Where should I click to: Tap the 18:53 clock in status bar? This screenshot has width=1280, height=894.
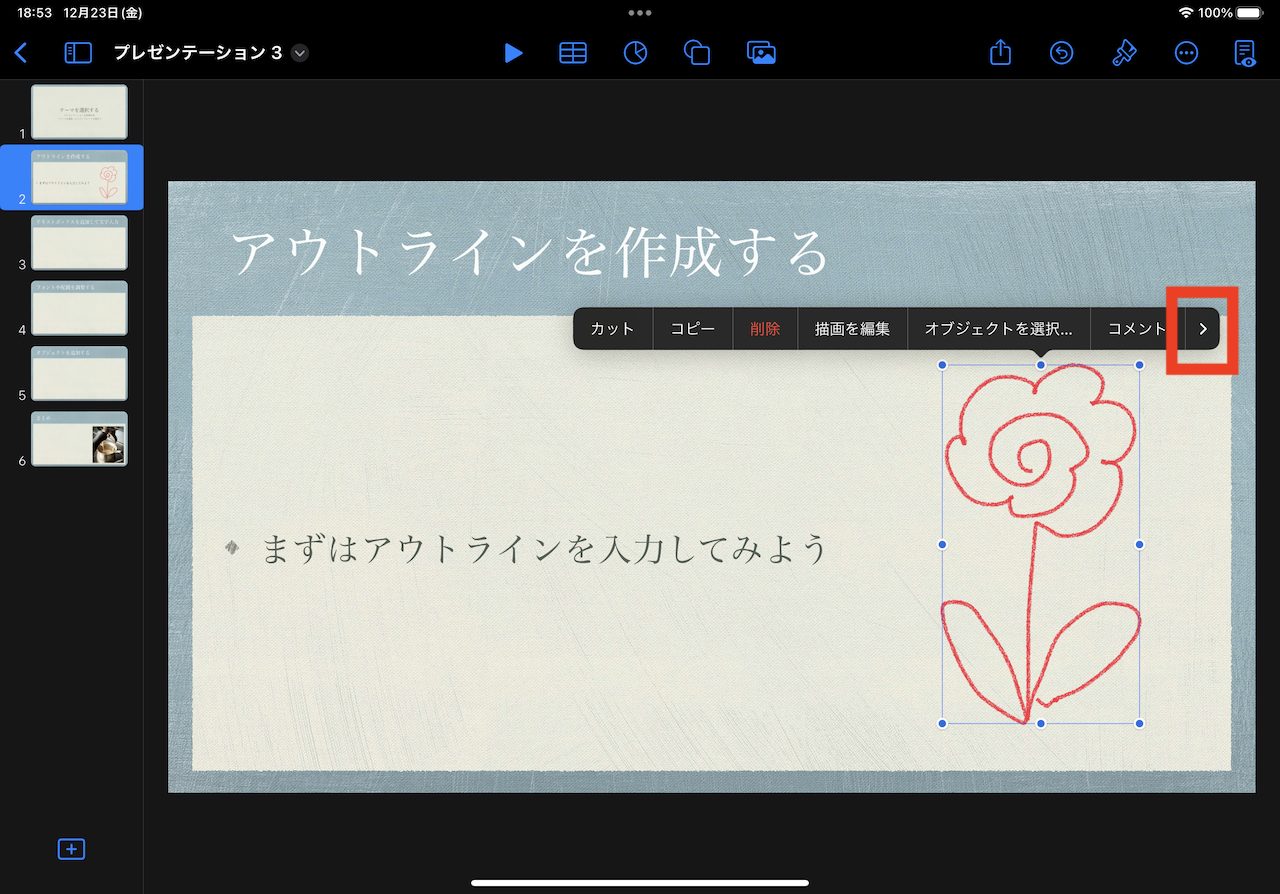click(x=33, y=13)
